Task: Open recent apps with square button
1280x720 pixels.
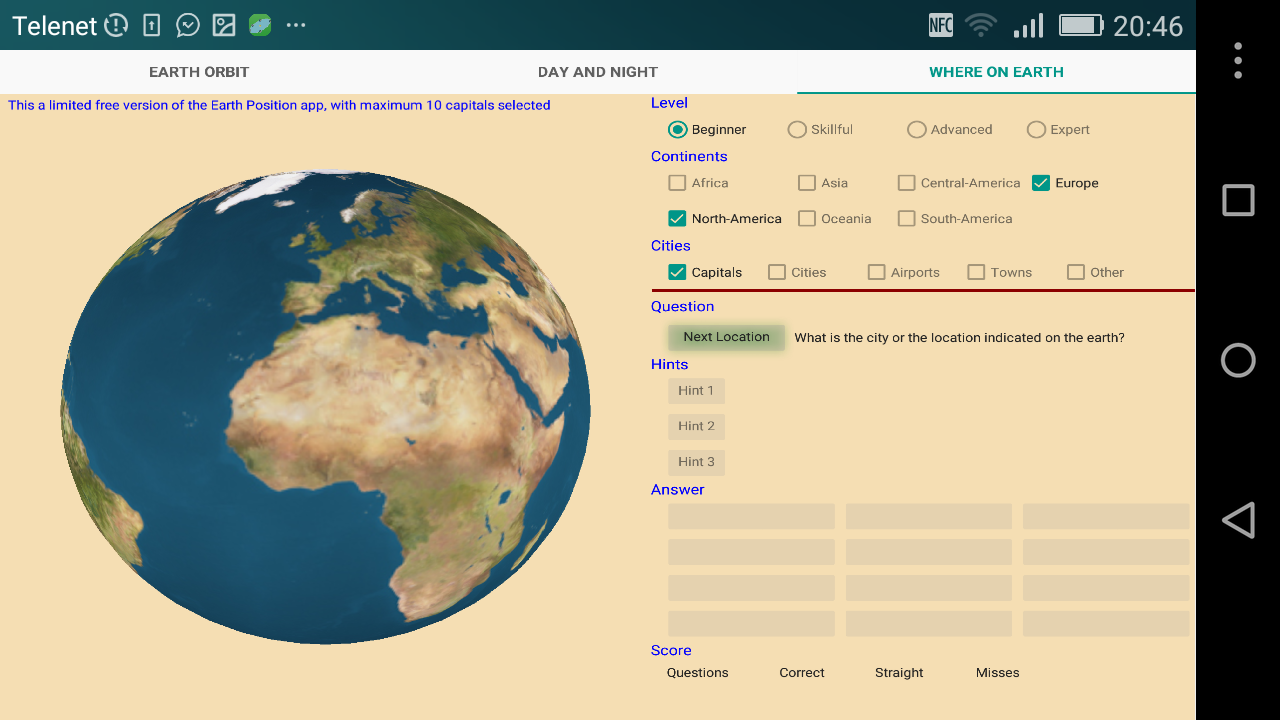Action: pos(1238,200)
